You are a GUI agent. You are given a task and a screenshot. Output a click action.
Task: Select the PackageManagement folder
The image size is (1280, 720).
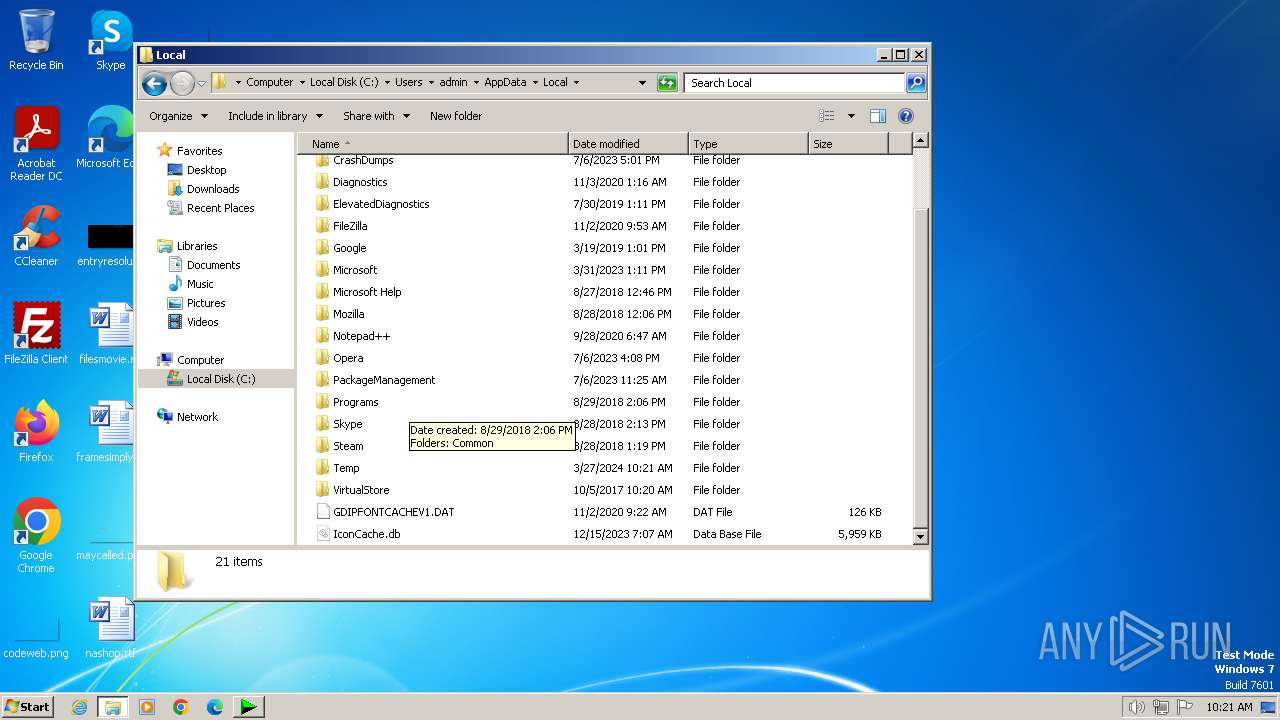[384, 380]
